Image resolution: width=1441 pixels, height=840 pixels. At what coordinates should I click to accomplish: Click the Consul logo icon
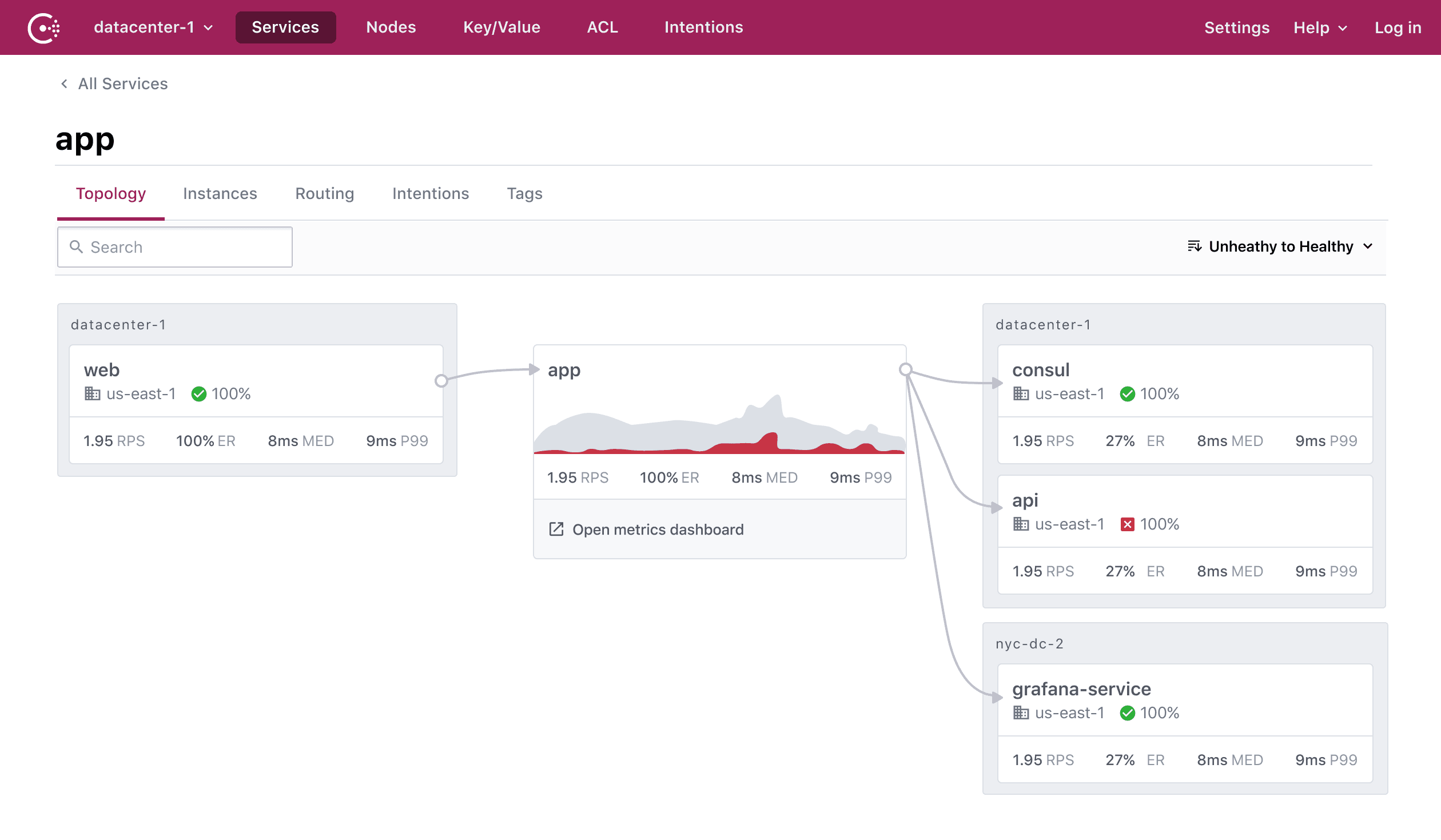(44, 27)
